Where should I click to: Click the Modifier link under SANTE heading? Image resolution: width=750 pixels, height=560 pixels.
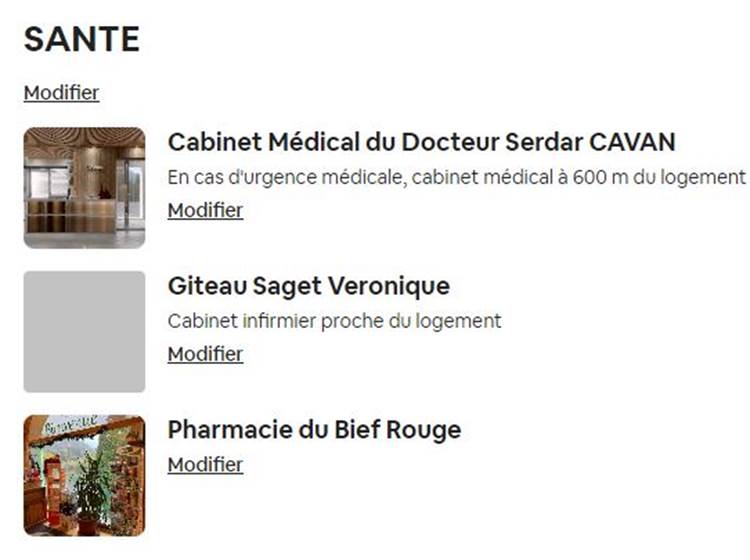[x=62, y=93]
